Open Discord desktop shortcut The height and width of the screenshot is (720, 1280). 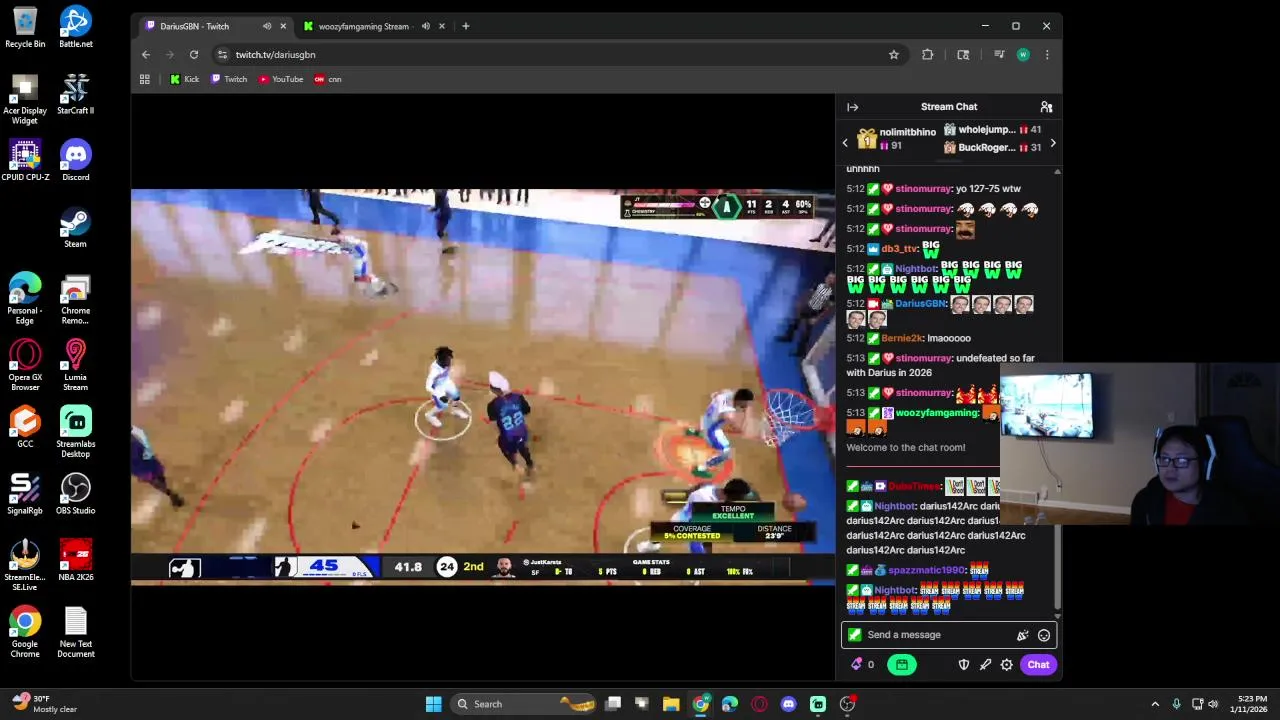pos(76,161)
